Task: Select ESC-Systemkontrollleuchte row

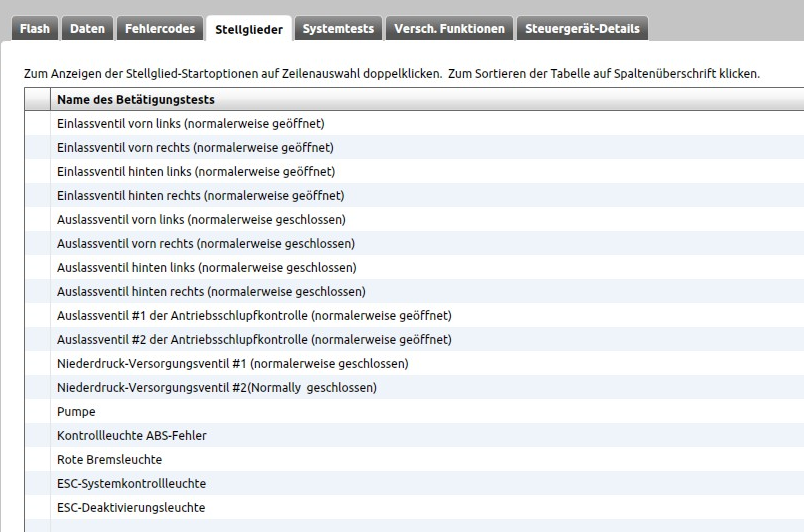Action: click(x=131, y=484)
